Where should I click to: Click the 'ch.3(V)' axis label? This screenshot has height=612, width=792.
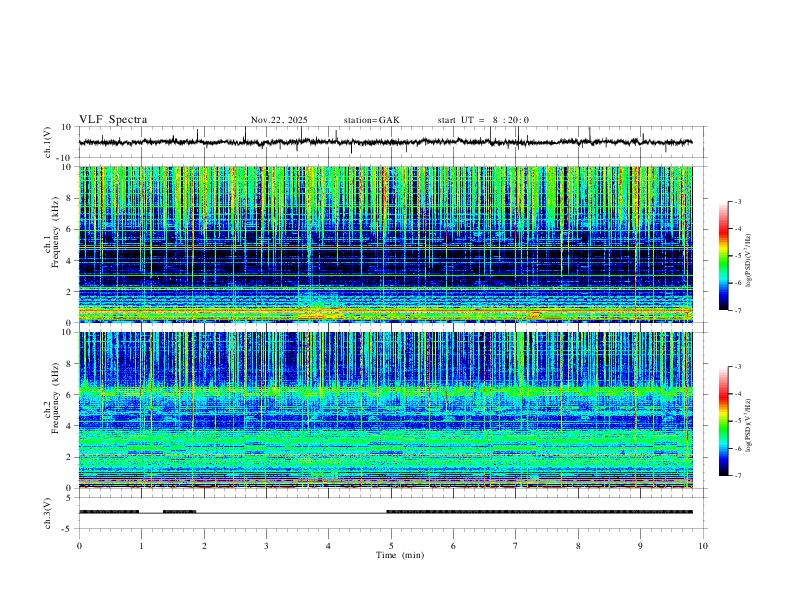[48, 513]
